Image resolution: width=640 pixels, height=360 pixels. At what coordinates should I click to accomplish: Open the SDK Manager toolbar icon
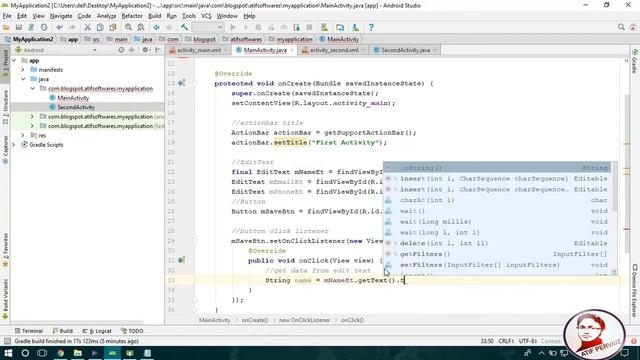[356, 27]
